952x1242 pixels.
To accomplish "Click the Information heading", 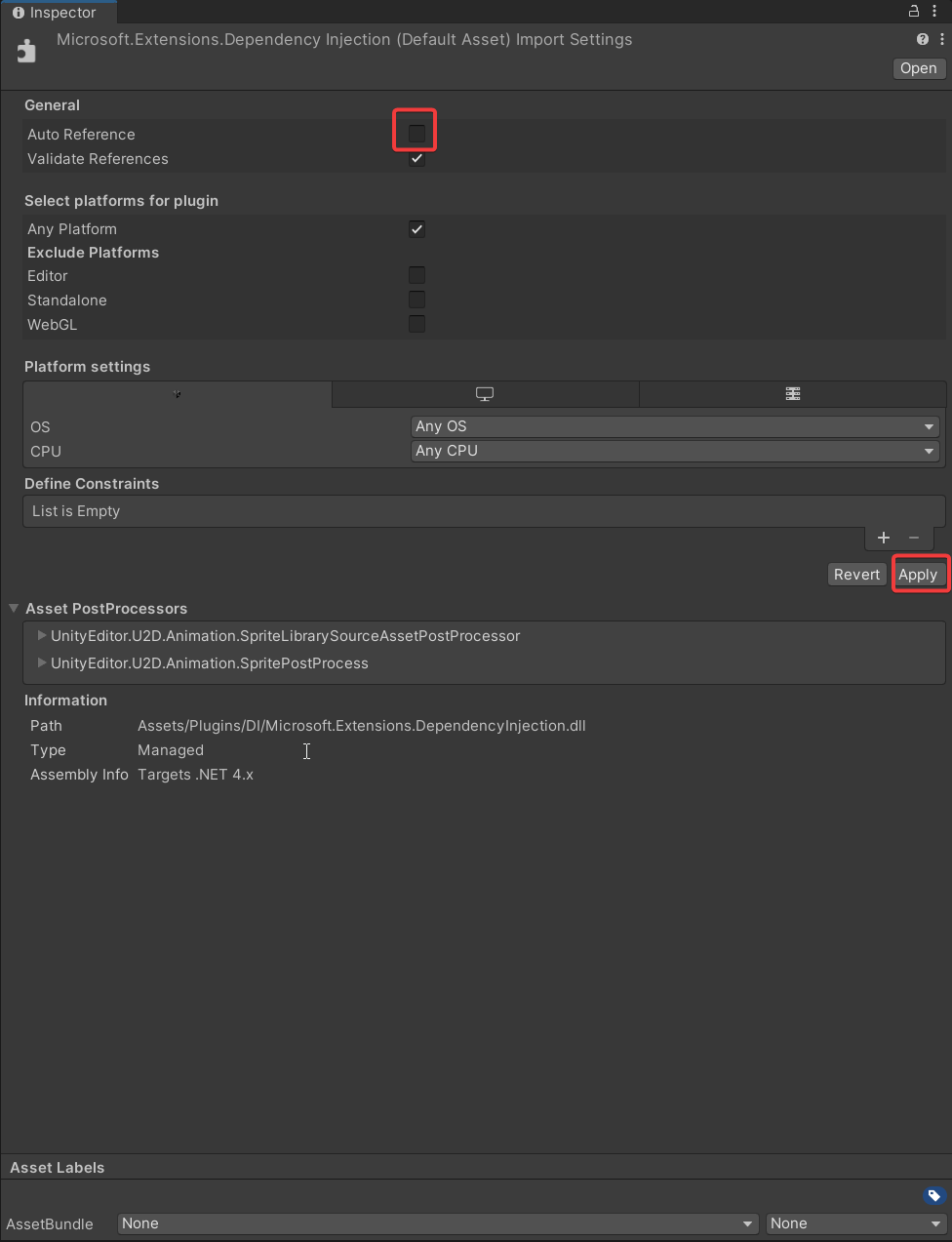I will pos(65,701).
